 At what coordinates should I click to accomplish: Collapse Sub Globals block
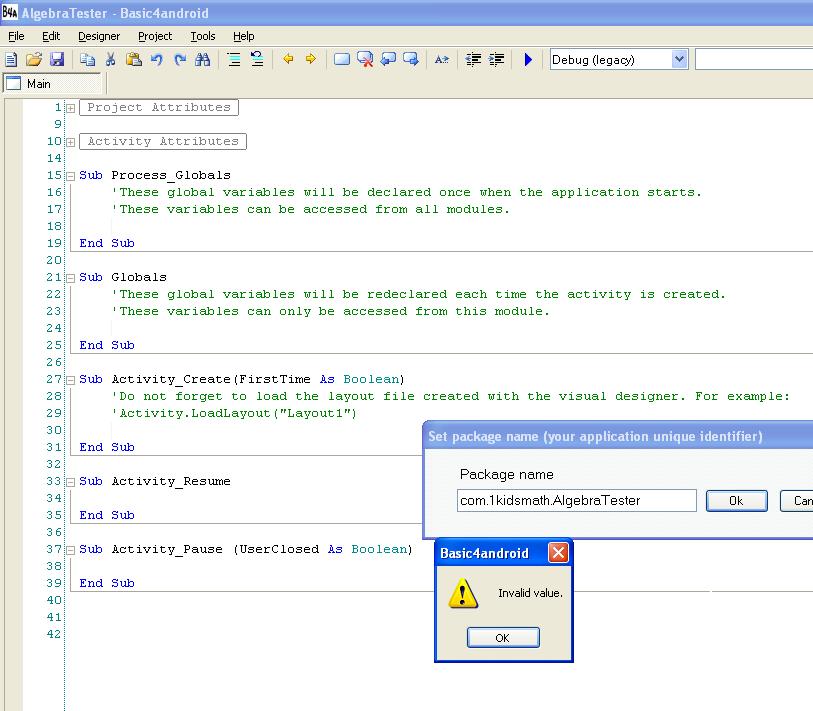tap(71, 278)
